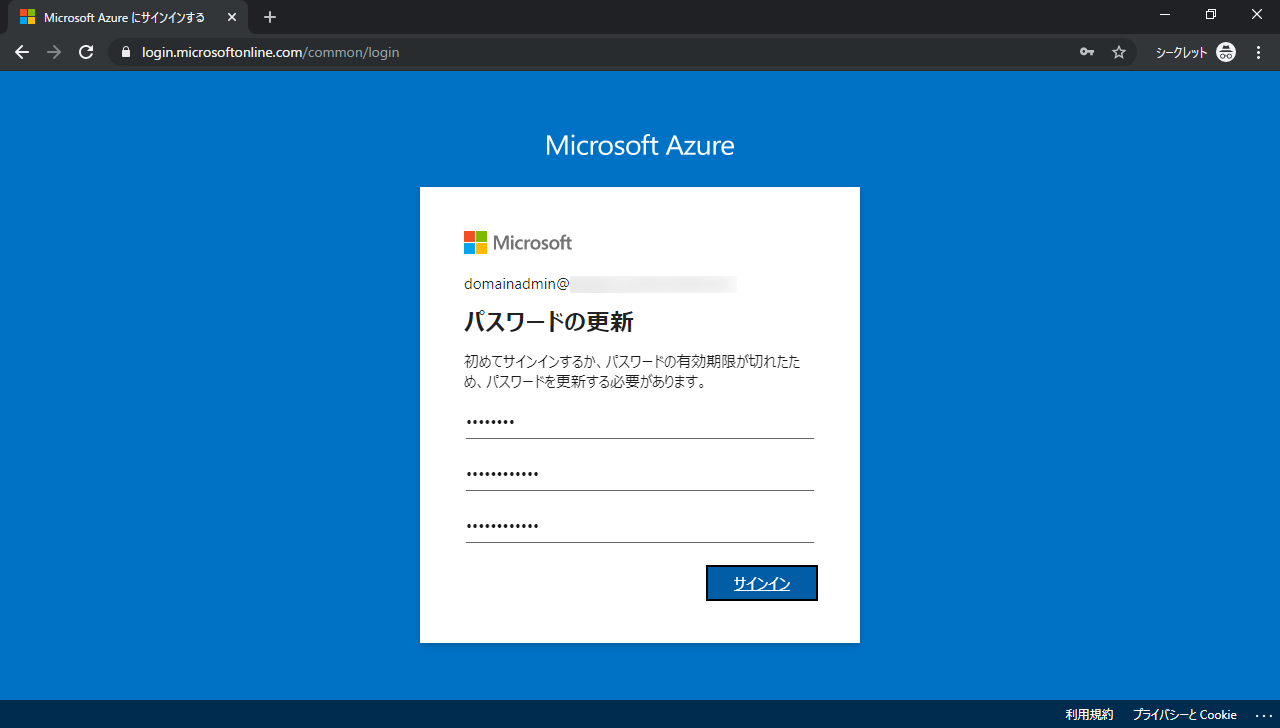Viewport: 1280px width, 728px height.
Task: Click the confirm password field
Action: (x=640, y=526)
